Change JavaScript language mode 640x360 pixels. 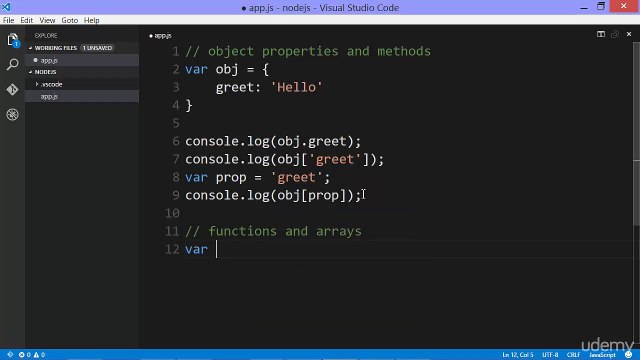coord(602,355)
